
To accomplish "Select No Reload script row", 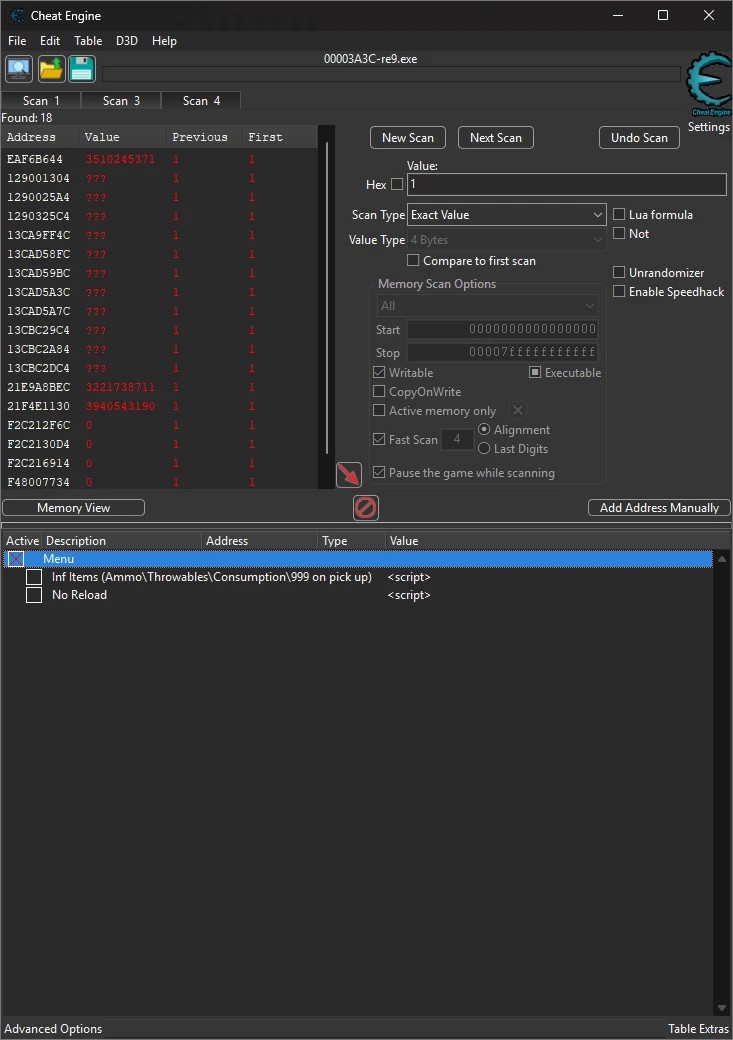I will [x=358, y=595].
